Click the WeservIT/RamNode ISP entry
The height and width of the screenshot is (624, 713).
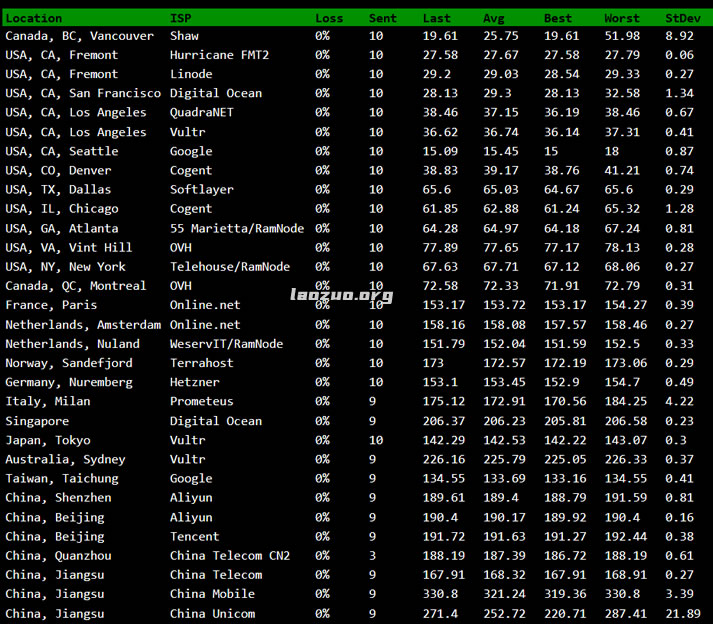226,344
